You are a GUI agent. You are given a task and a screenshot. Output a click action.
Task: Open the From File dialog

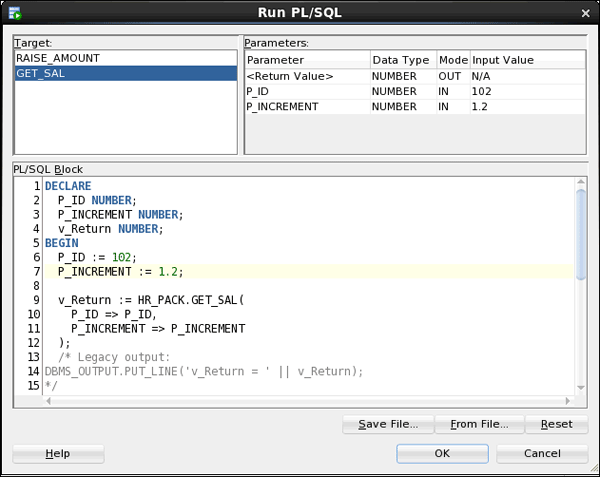pos(479,424)
